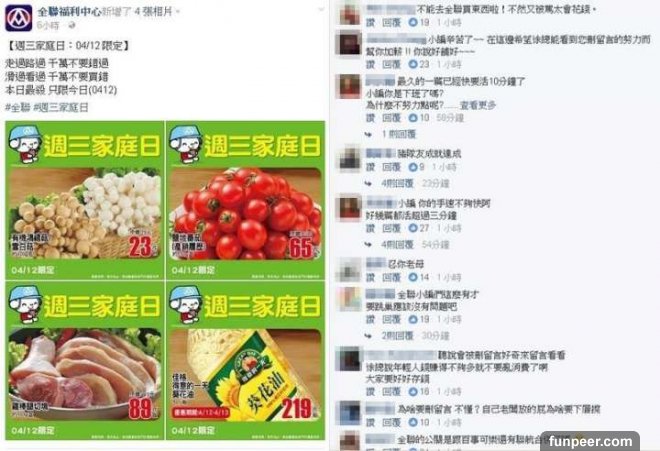Image resolution: width=660 pixels, height=451 pixels.
Task: Click the like count icon showing 9
Action: (x=413, y=167)
